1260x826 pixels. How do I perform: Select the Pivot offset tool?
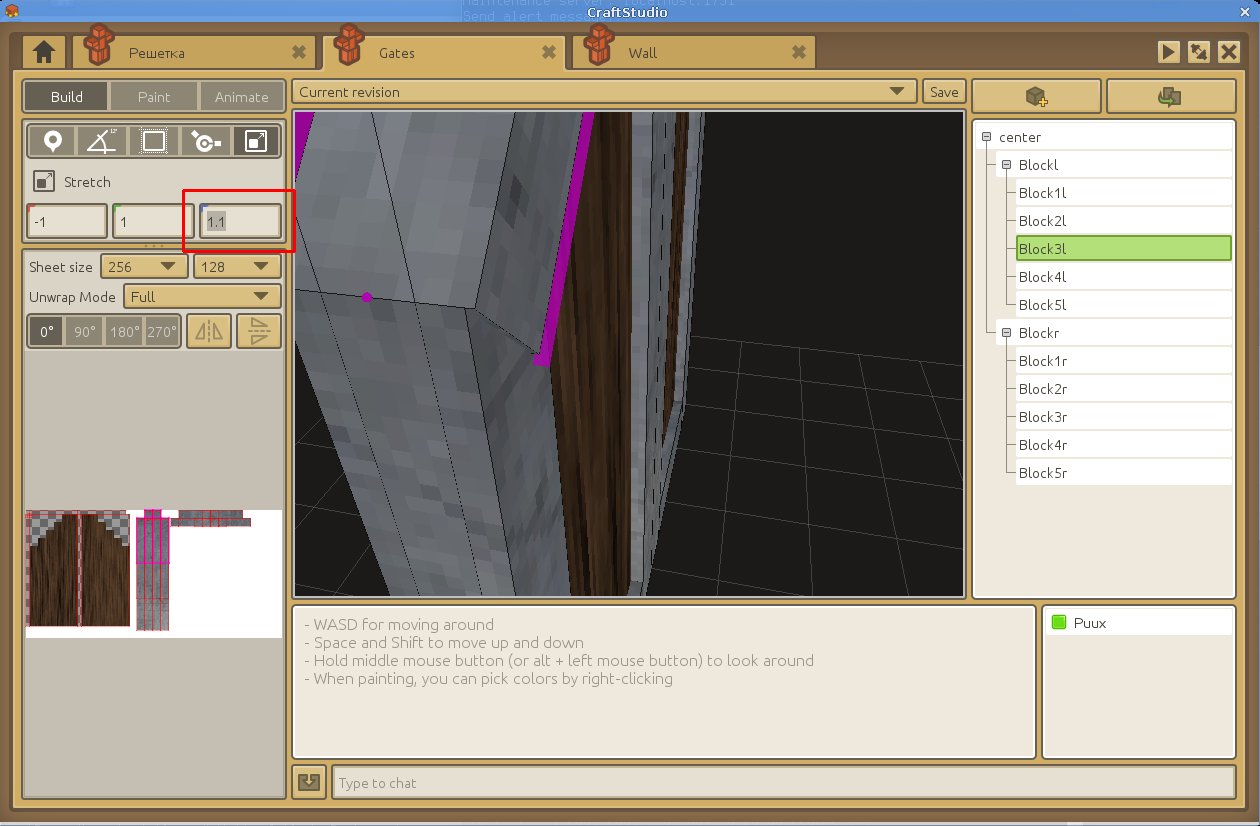click(205, 142)
